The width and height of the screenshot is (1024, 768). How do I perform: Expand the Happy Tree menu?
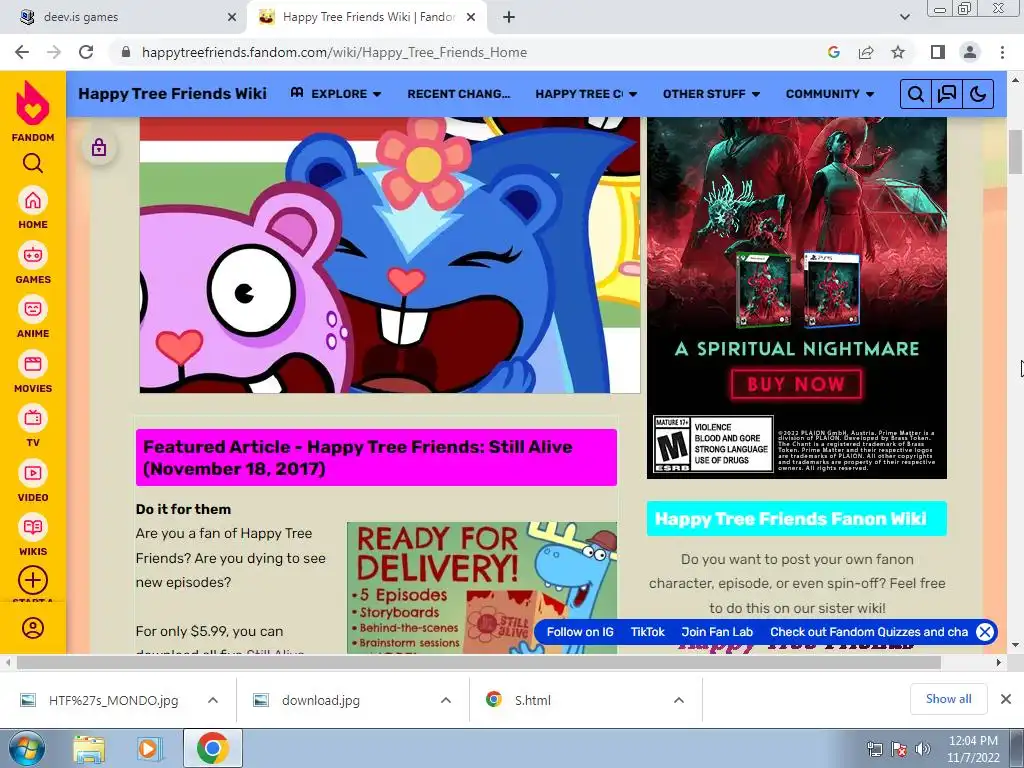click(586, 94)
